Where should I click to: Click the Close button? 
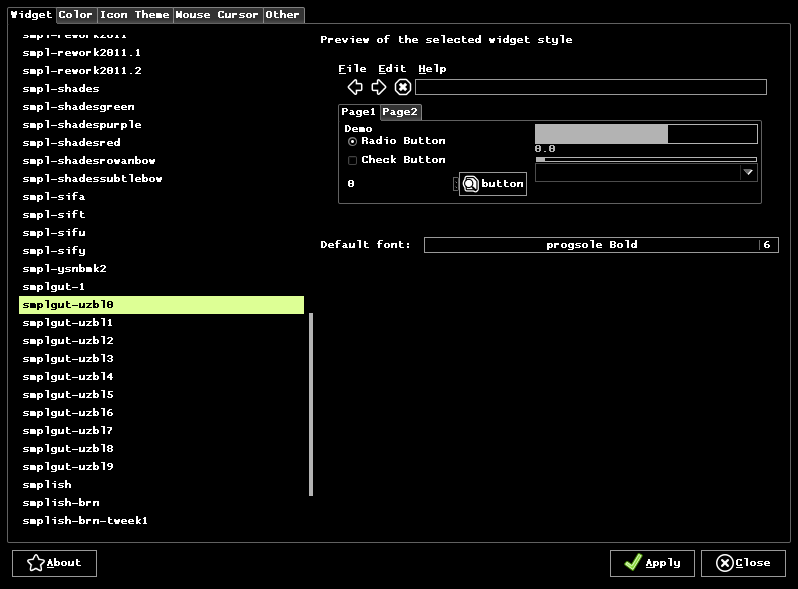pyautogui.click(x=743, y=563)
